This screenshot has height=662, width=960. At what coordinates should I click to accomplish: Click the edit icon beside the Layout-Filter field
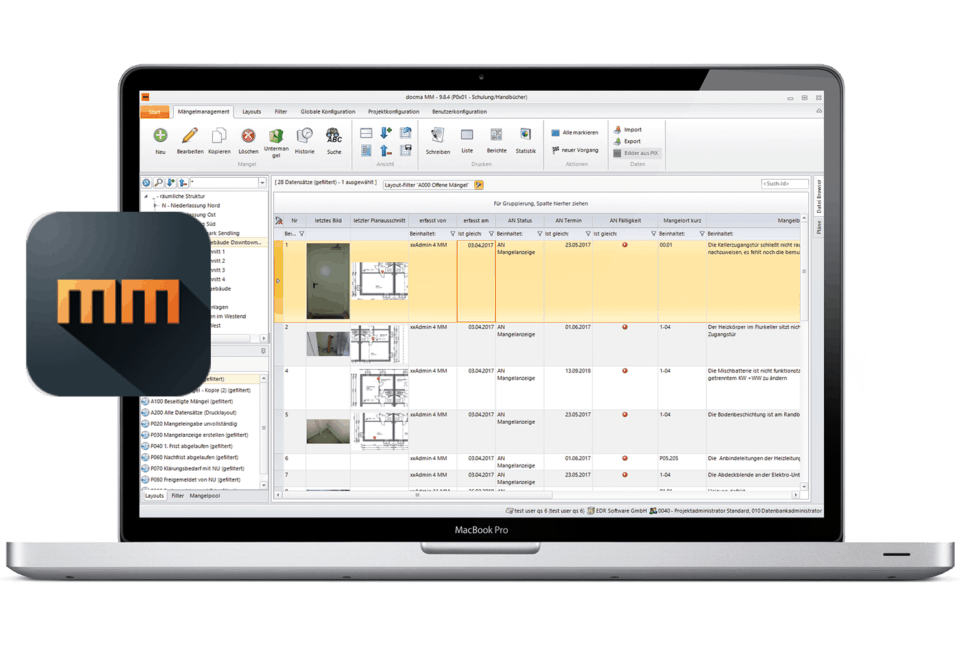[x=479, y=185]
